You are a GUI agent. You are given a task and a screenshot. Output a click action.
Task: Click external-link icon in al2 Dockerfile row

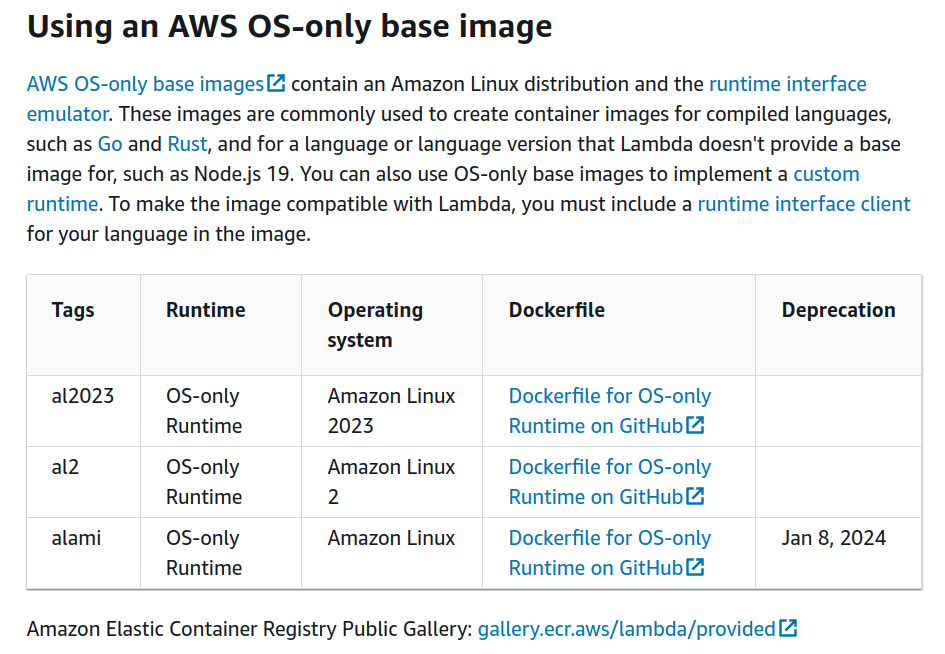click(696, 497)
